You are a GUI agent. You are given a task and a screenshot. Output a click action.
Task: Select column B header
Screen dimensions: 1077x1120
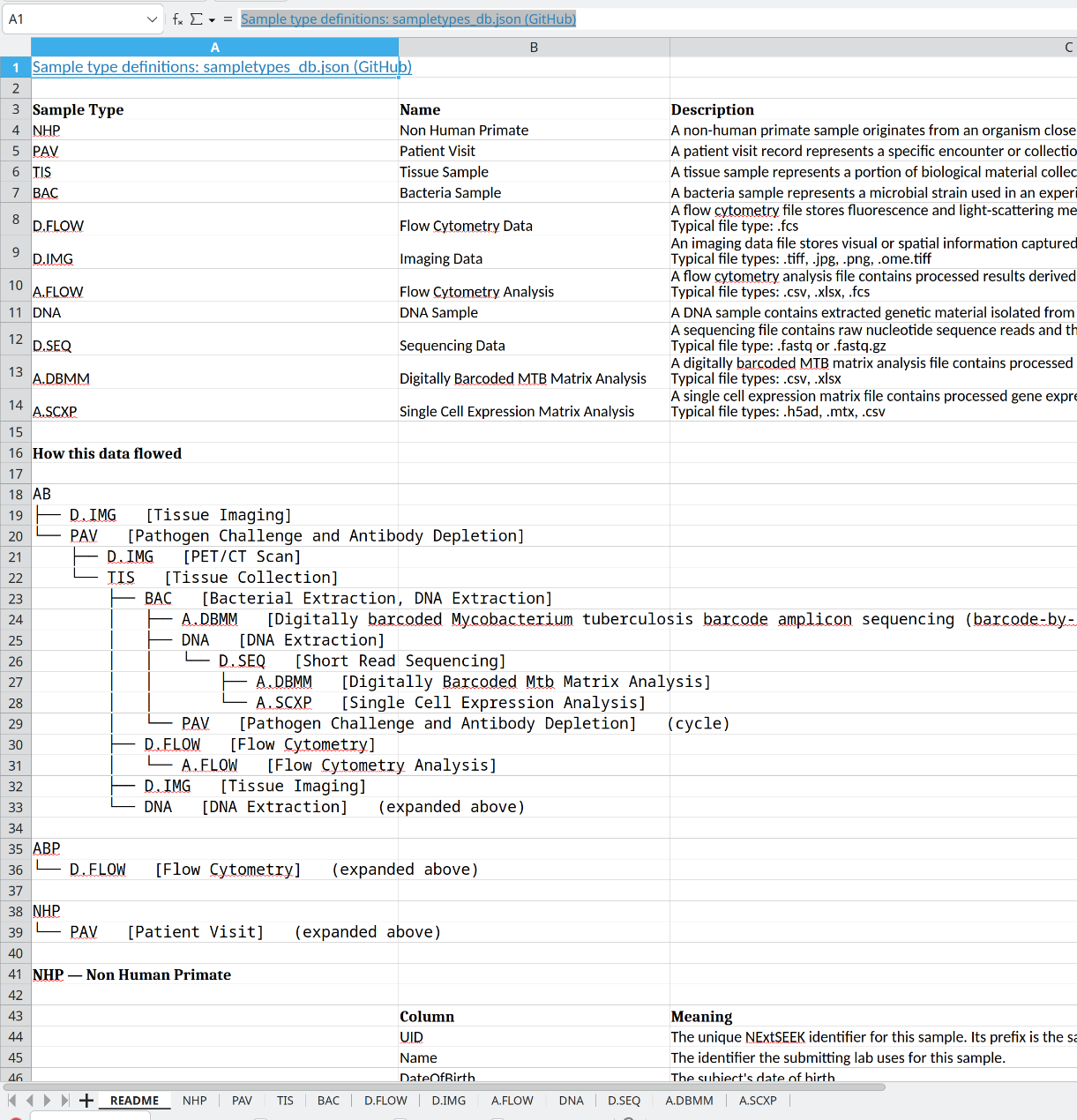point(534,48)
